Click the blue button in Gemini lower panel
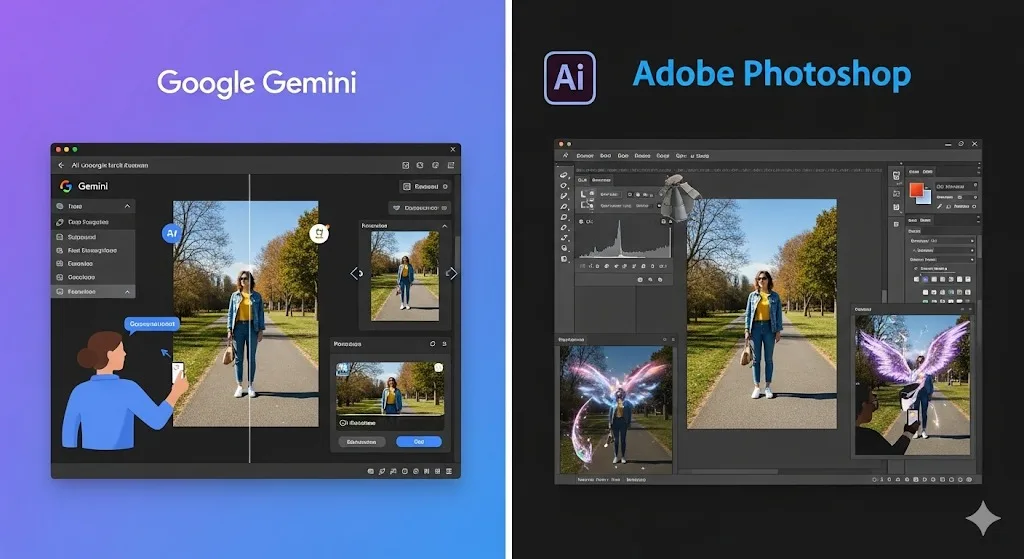This screenshot has width=1024, height=559. pyautogui.click(x=419, y=442)
